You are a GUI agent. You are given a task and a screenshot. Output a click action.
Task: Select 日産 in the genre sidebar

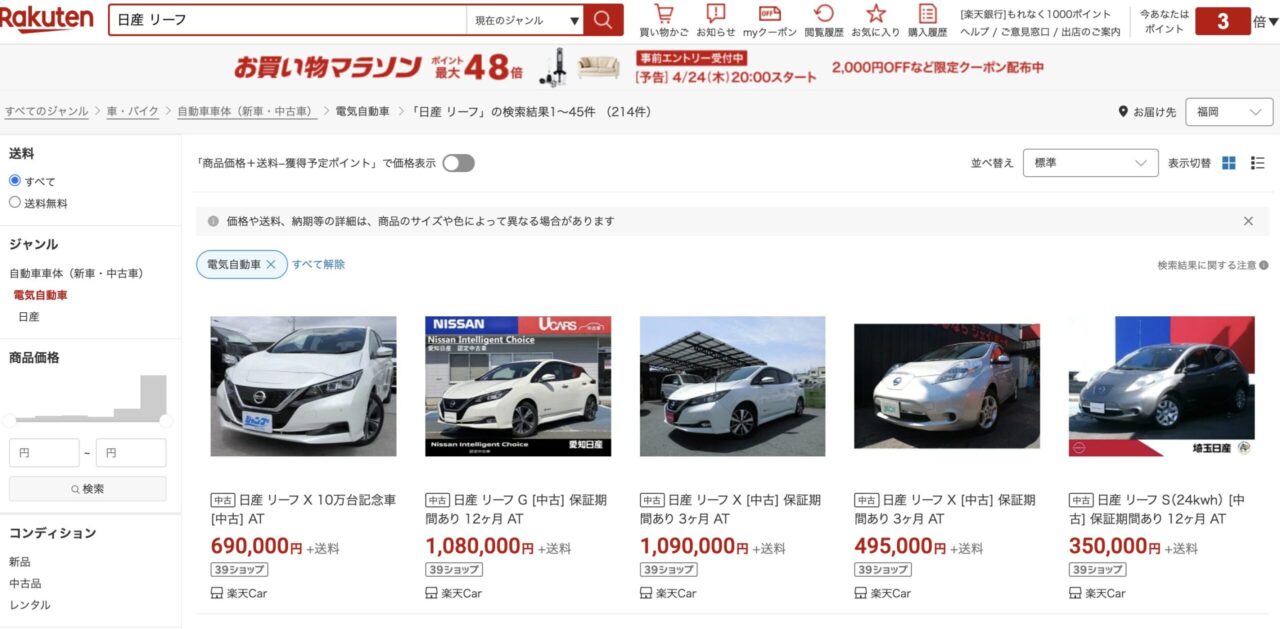tap(29, 316)
